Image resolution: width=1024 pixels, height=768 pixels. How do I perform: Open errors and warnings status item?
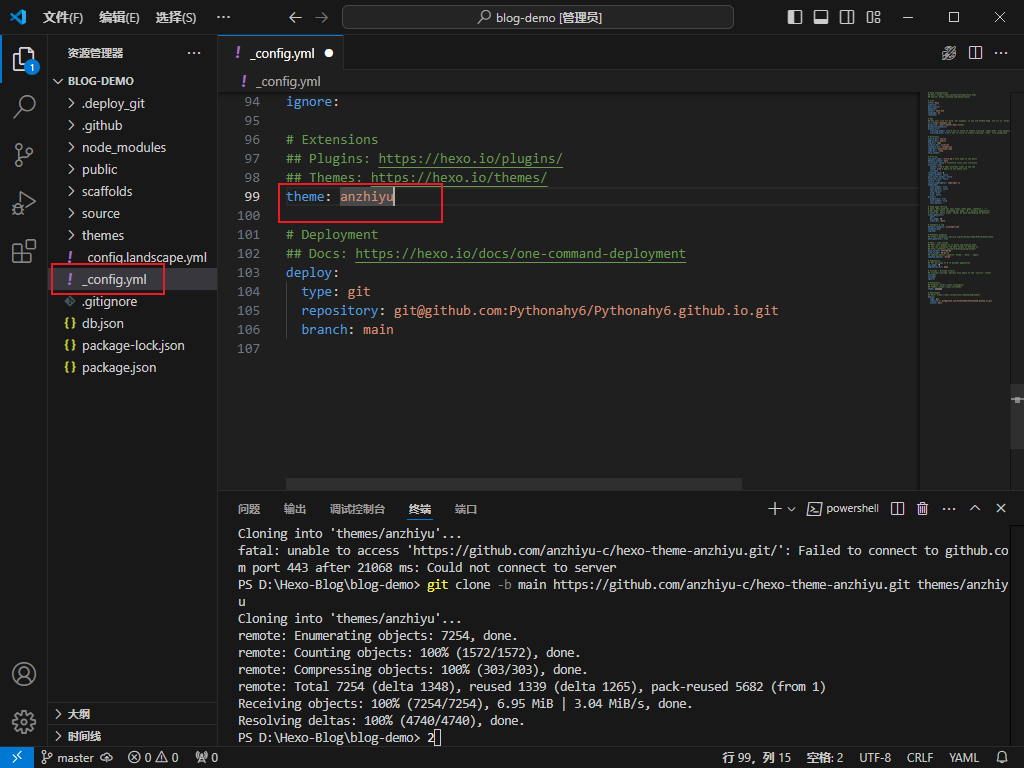pyautogui.click(x=153, y=758)
